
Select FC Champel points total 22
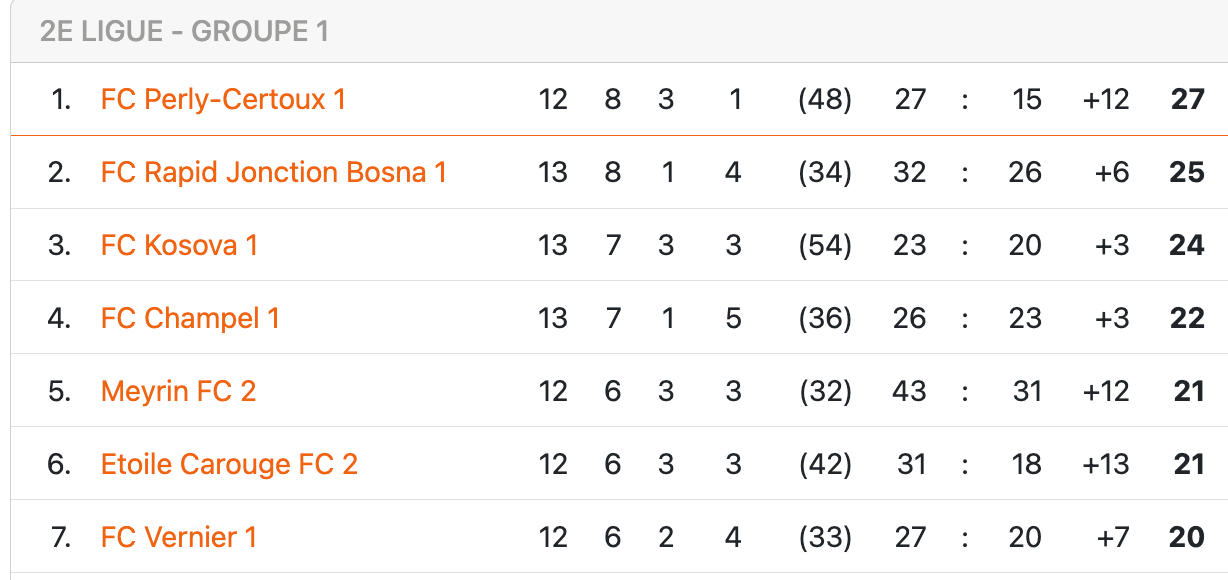click(1187, 318)
